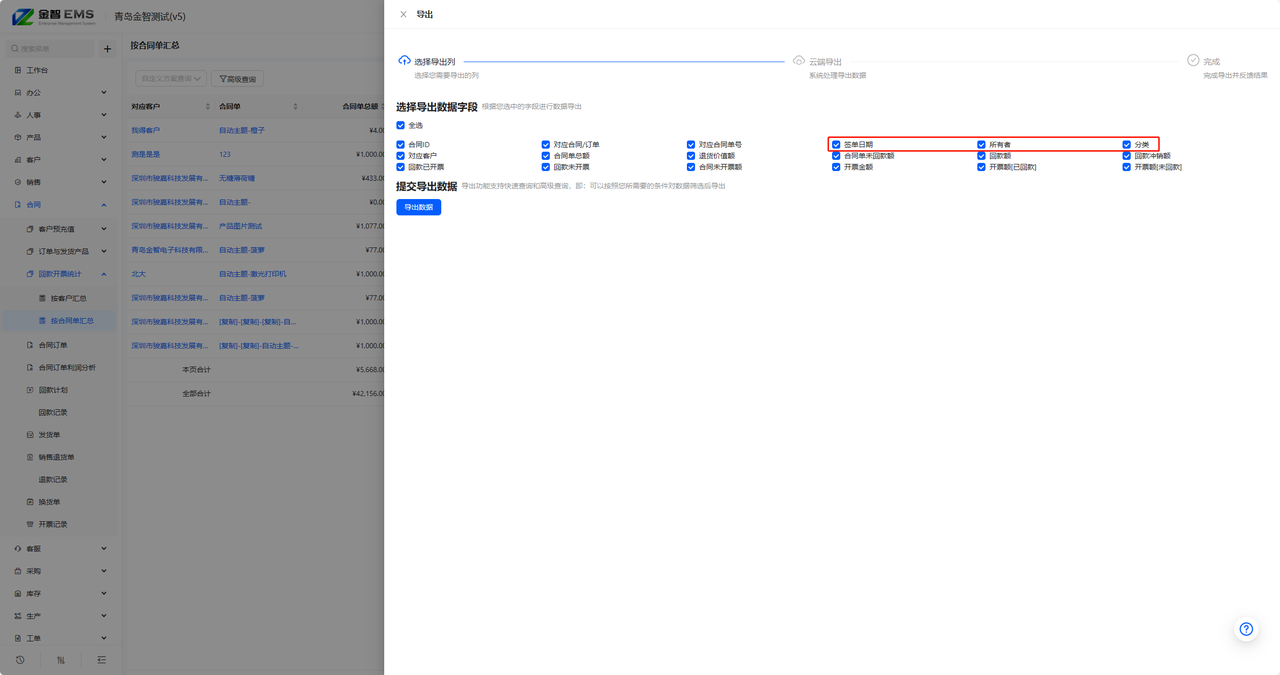The image size is (1280, 675).
Task: Expand the 销售 menu chevron
Action: click(x=104, y=182)
